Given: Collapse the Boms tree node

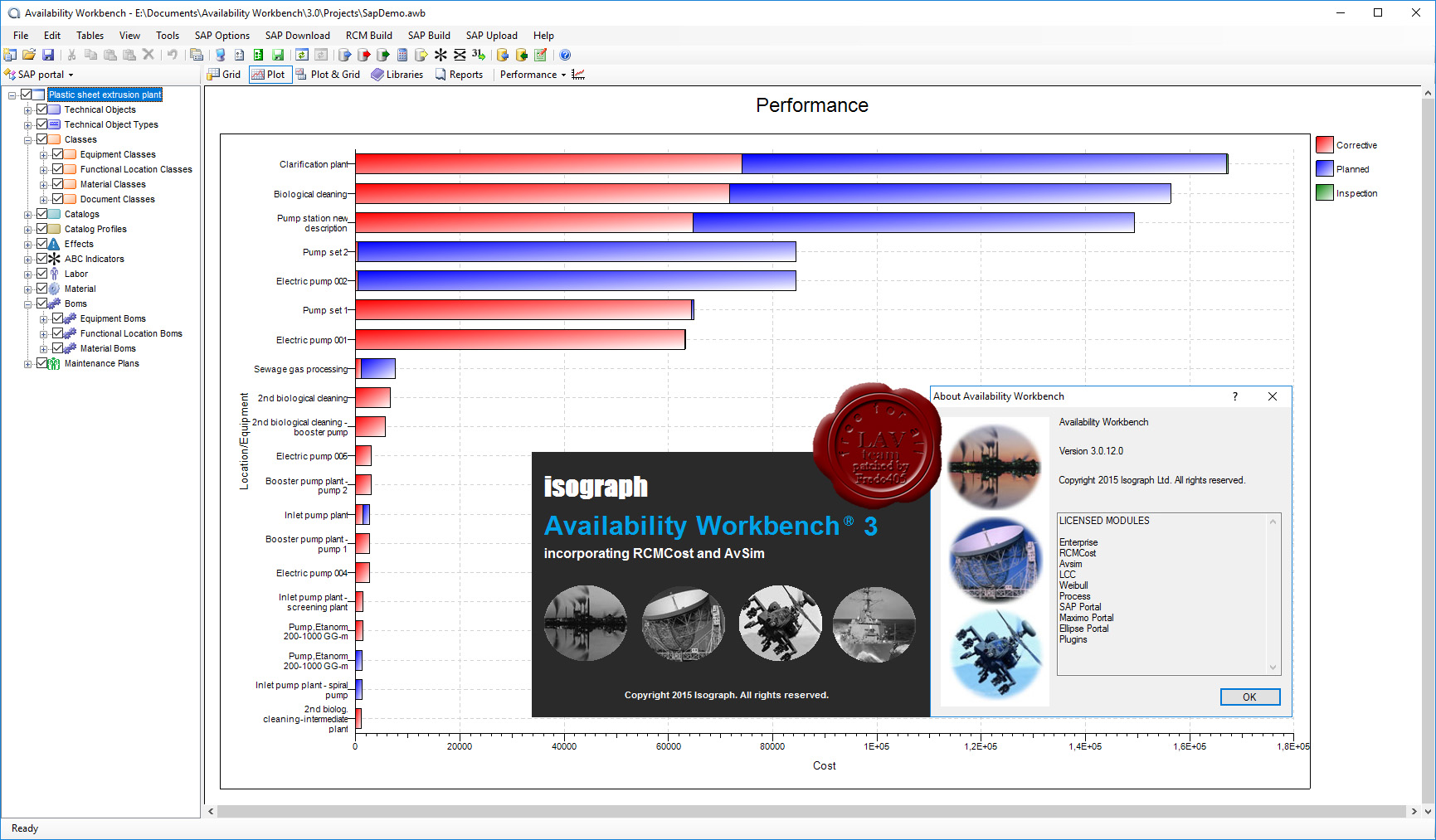Looking at the screenshot, I should [28, 304].
